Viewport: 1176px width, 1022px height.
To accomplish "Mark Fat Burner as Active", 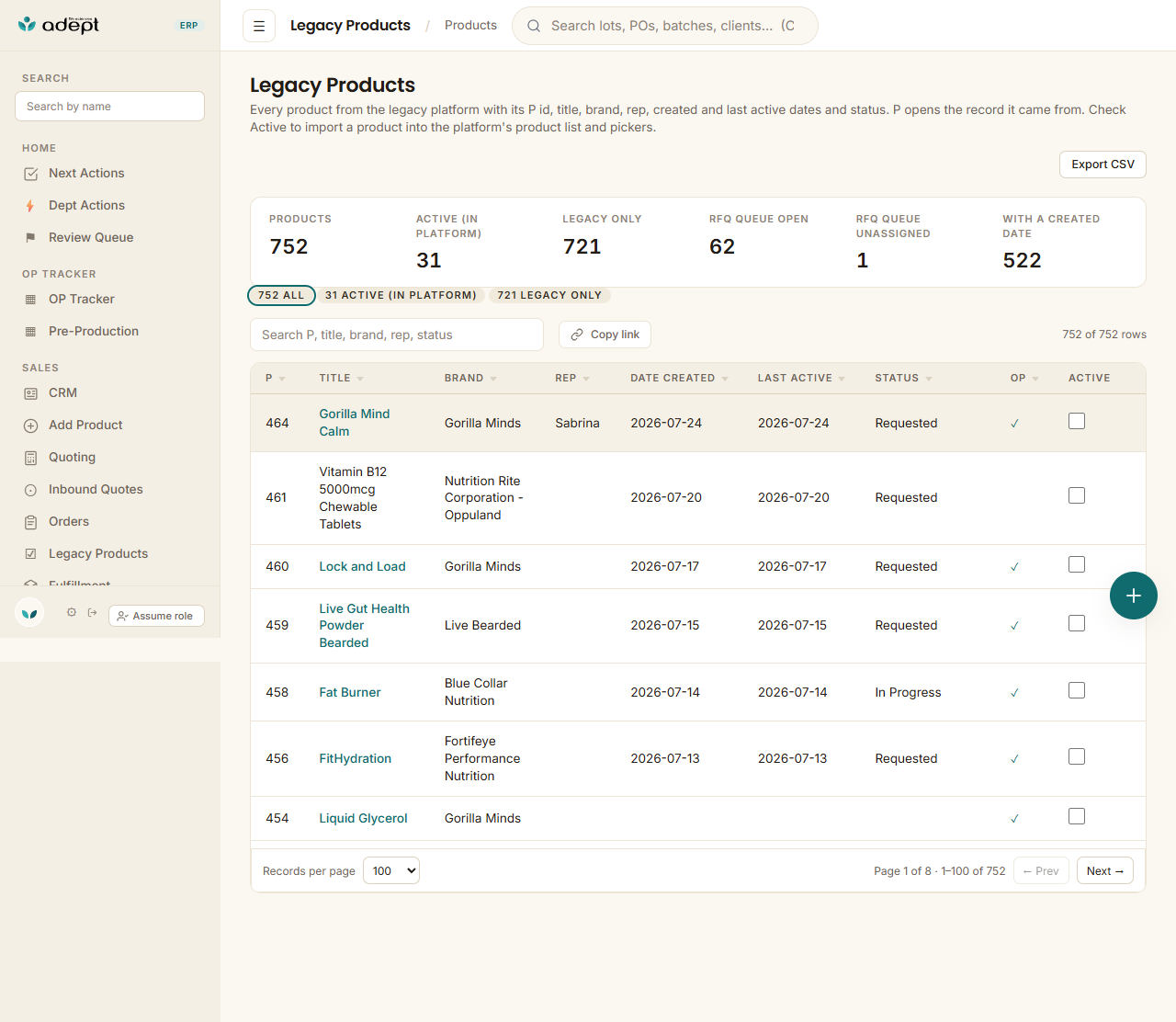I will tap(1077, 690).
